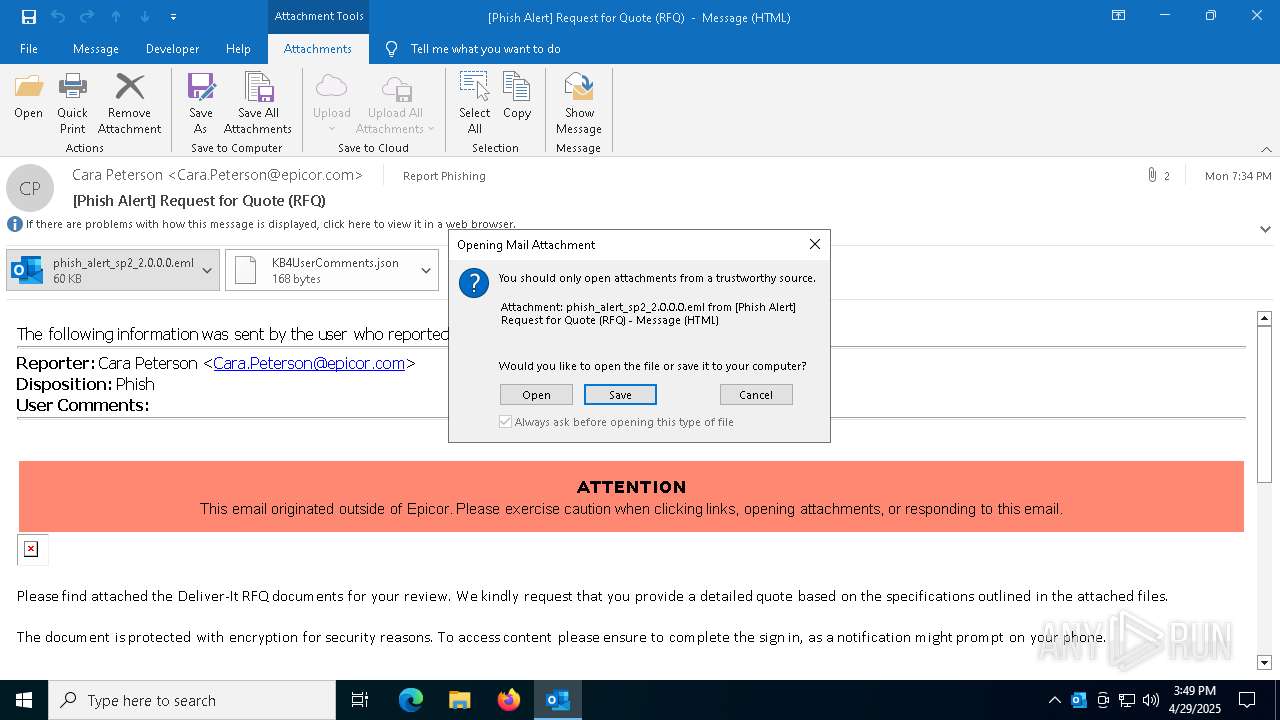Click Cancel in Opening Mail Attachment dialog
The width and height of the screenshot is (1280, 720).
[756, 395]
